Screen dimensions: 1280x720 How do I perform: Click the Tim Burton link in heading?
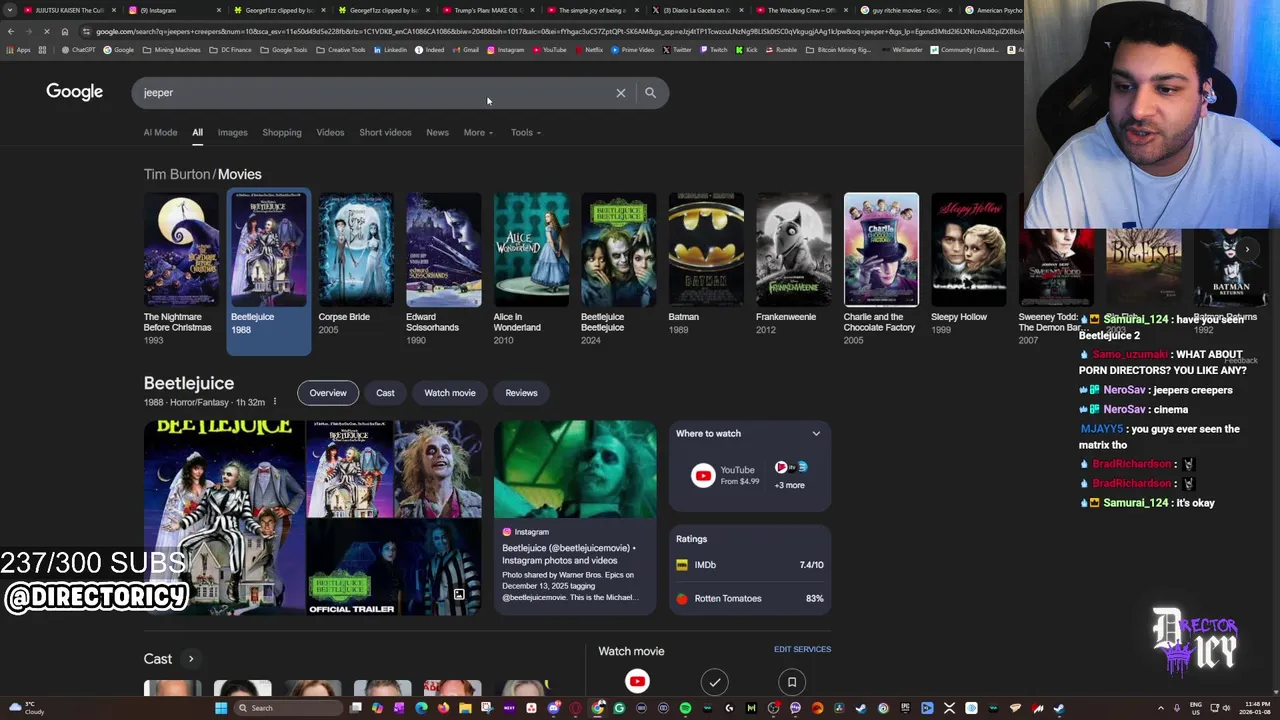click(x=177, y=174)
